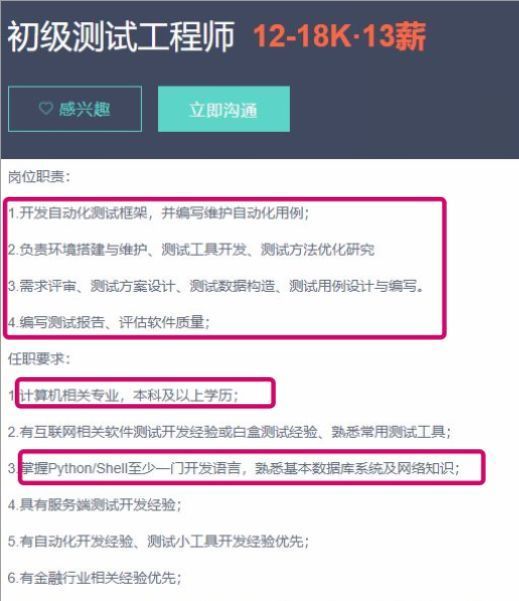
Task: Click requirement 掌握Python/Shell至少一门开发语言
Action: click(234, 468)
